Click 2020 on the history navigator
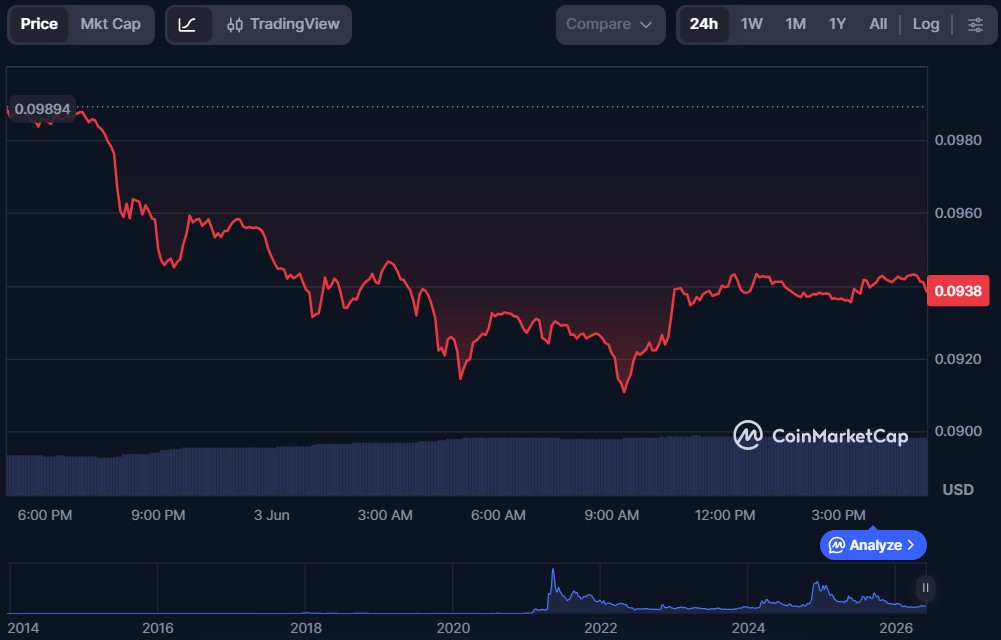1001x640 pixels. [x=453, y=629]
